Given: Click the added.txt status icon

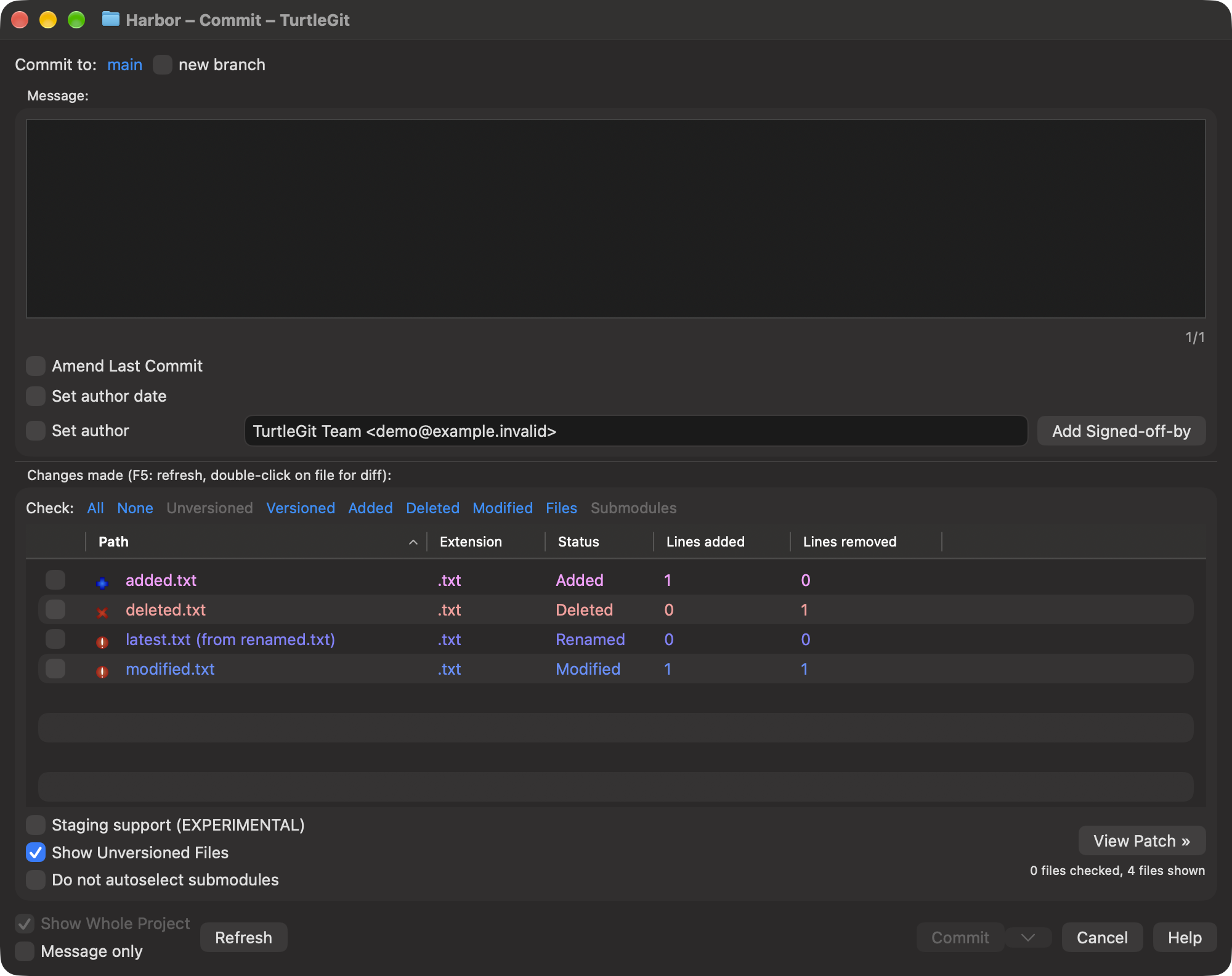Looking at the screenshot, I should pyautogui.click(x=102, y=582).
